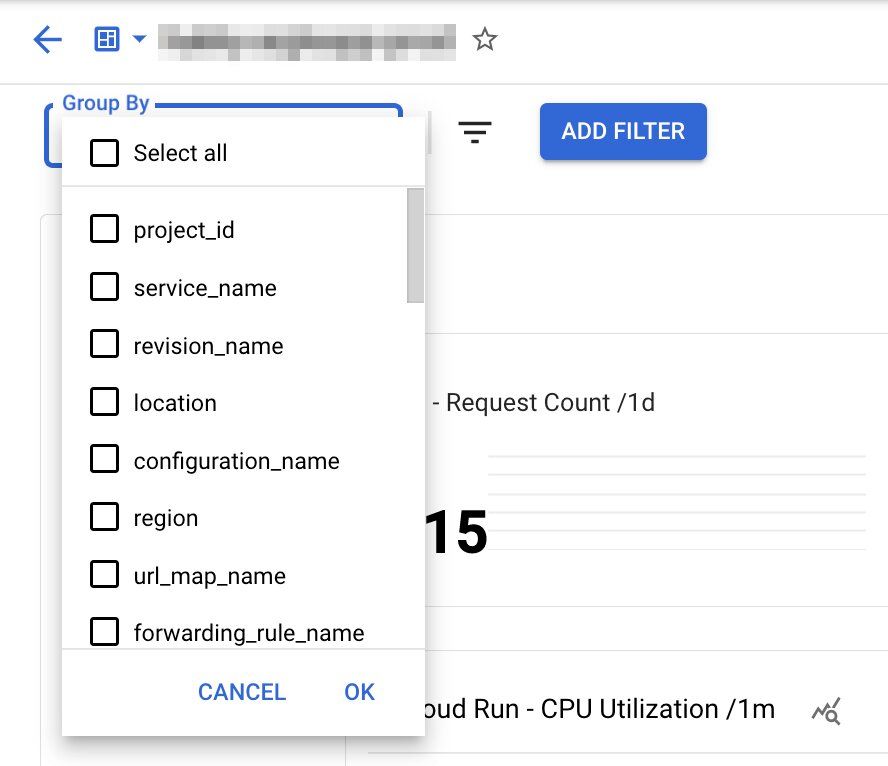The height and width of the screenshot is (766, 888).
Task: Click CANCEL in the Group By menu
Action: (x=242, y=692)
